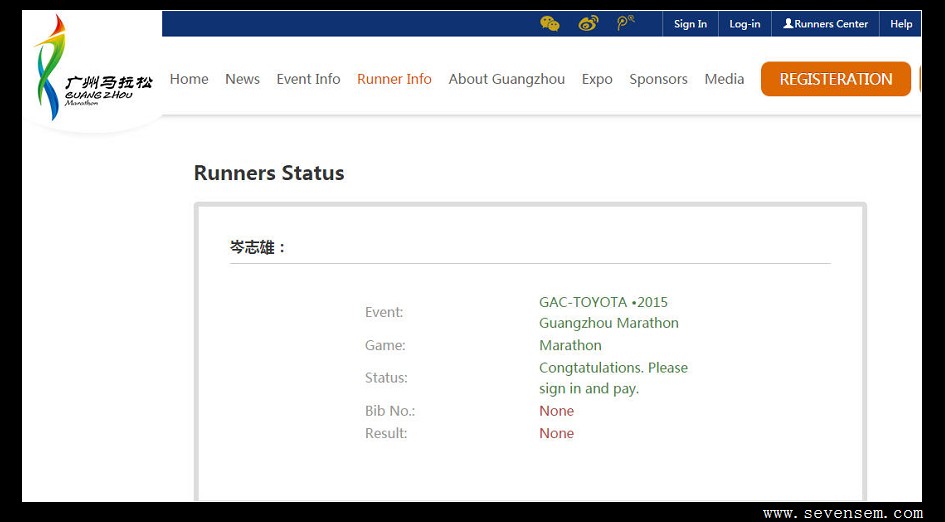The height and width of the screenshot is (522, 945).
Task: Click the Event: label
Action: 384,312
